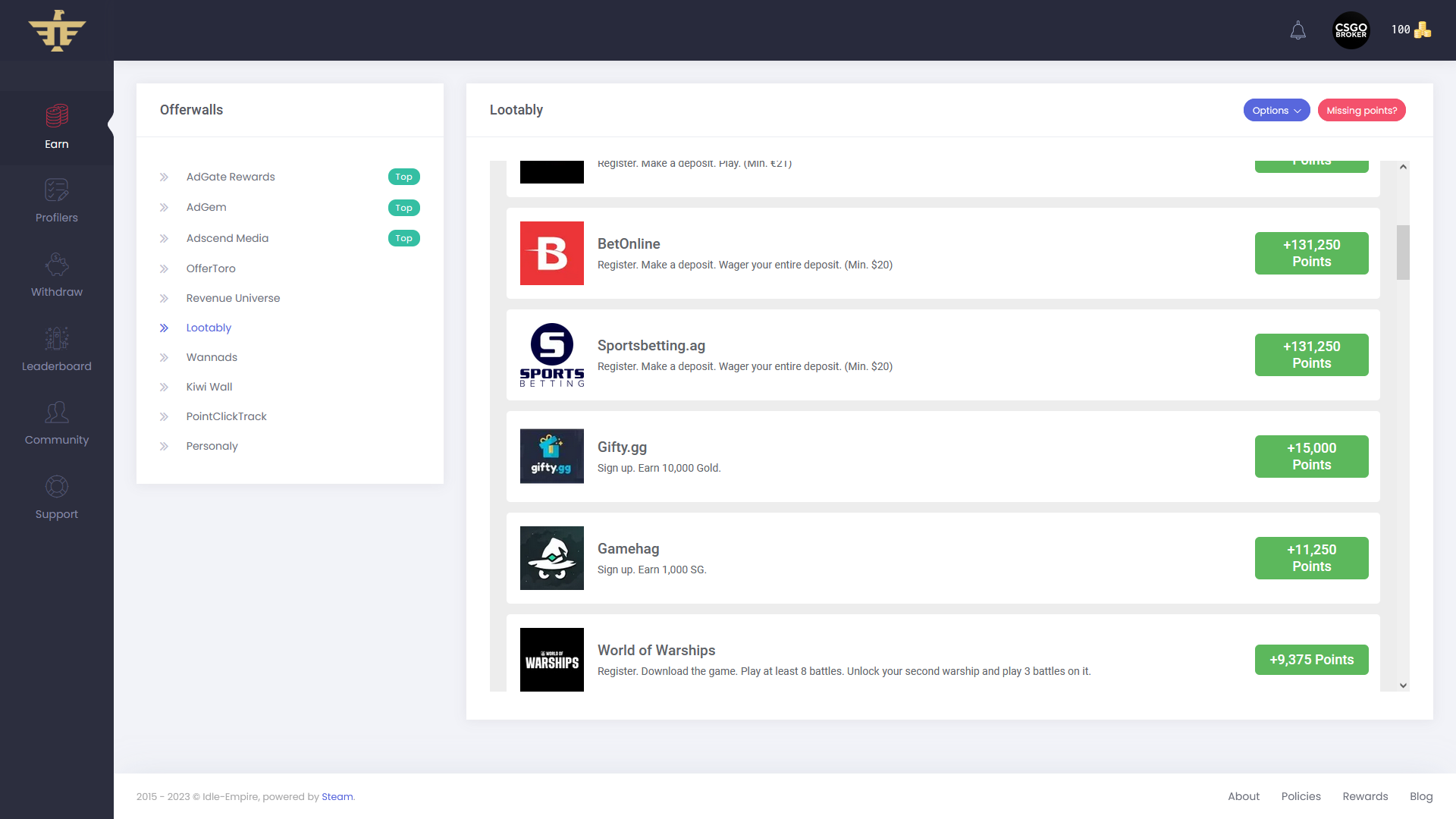
Task: Claim BetOnline +131,250 Points offer
Action: click(1311, 253)
